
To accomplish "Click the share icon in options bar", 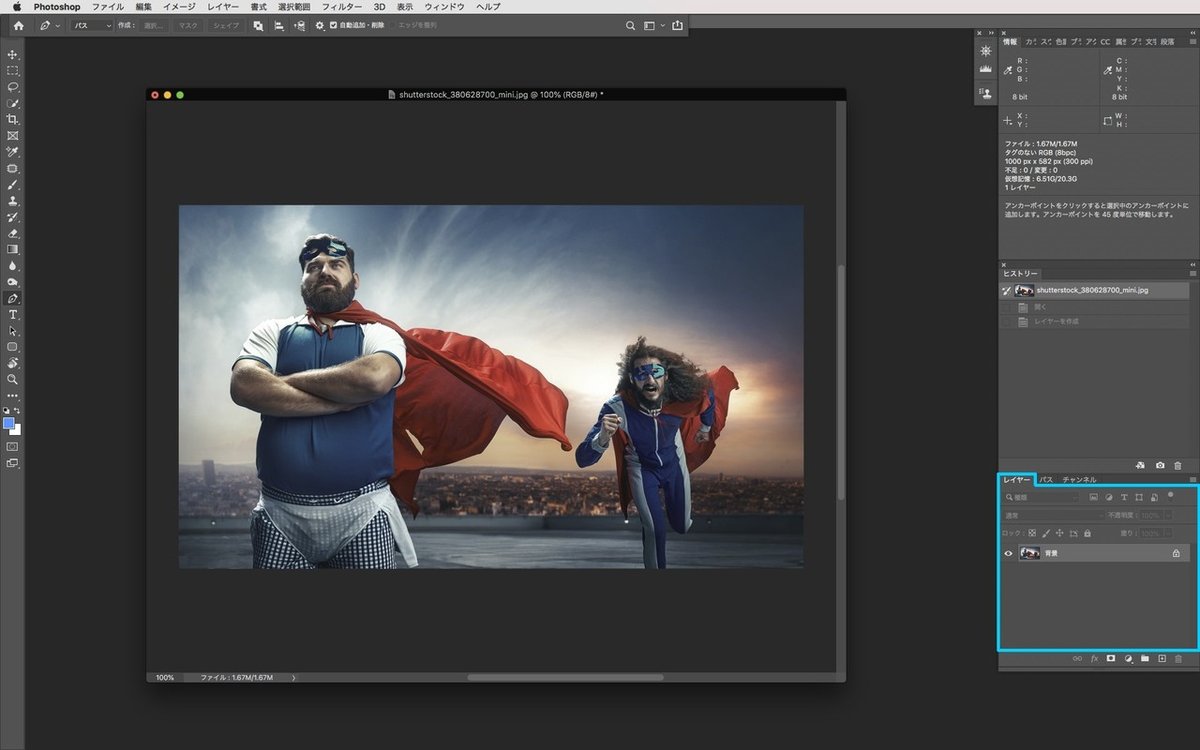I will 677,25.
